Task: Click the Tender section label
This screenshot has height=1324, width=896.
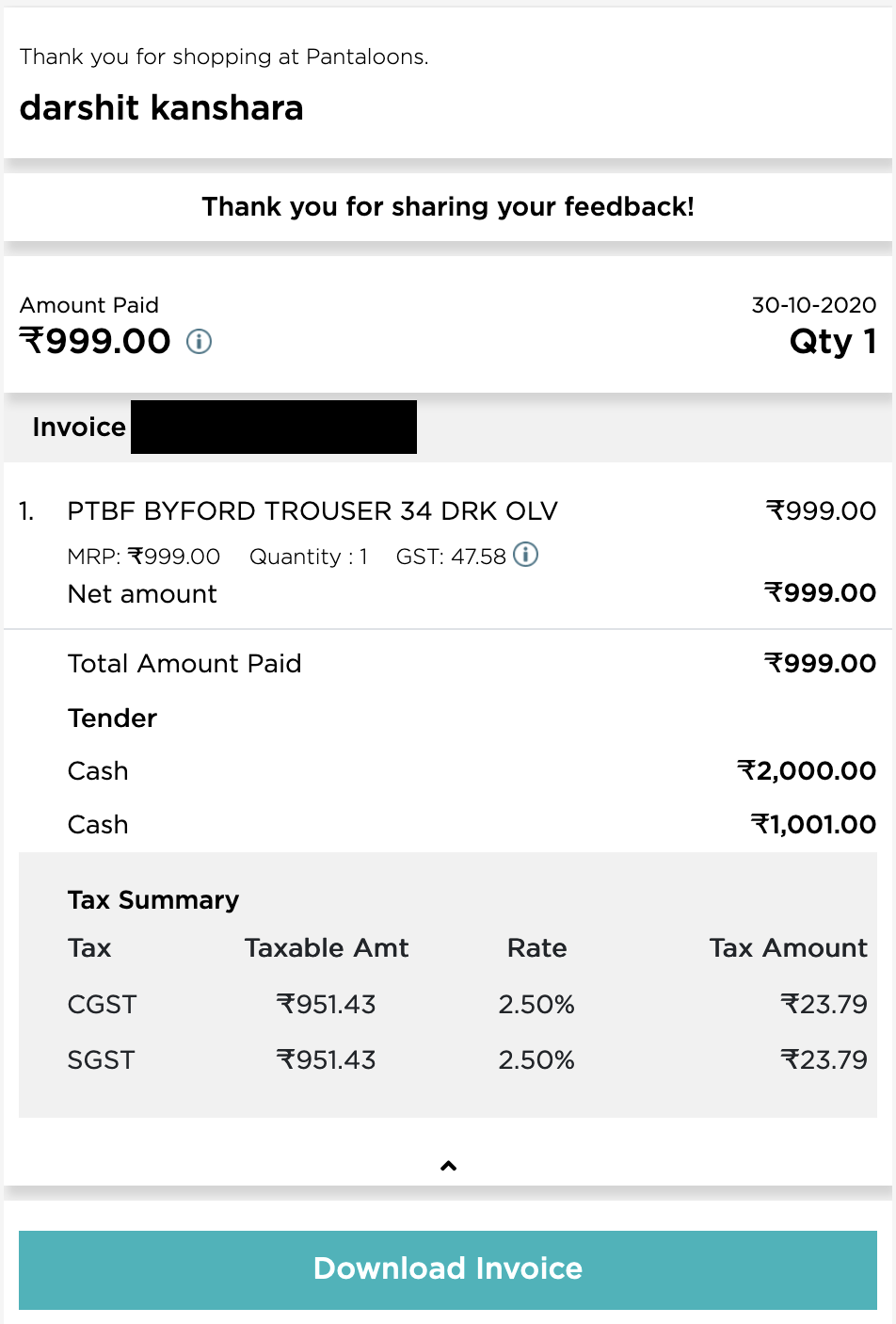Action: tap(112, 718)
